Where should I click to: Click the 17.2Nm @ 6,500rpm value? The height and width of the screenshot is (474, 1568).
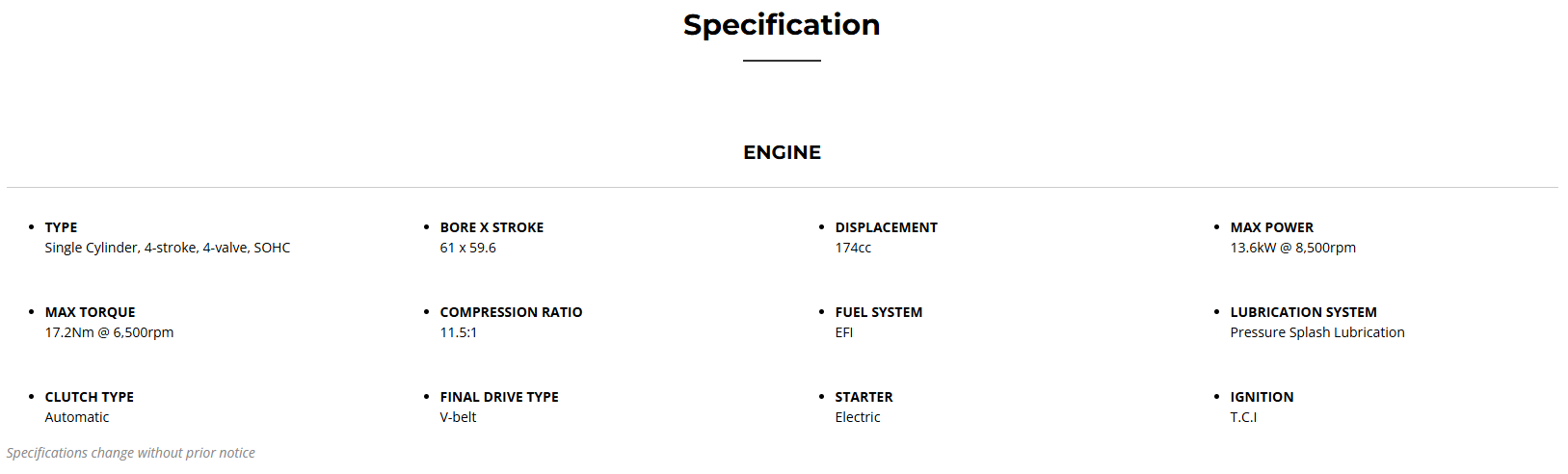(109, 332)
